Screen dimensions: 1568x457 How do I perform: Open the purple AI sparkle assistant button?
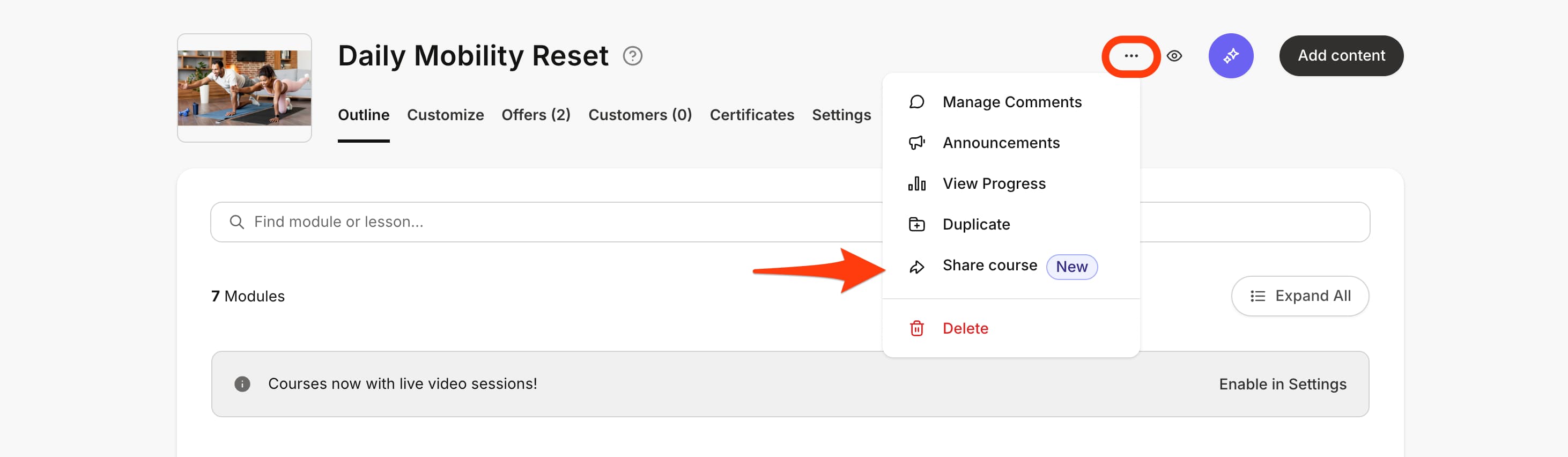(1231, 56)
